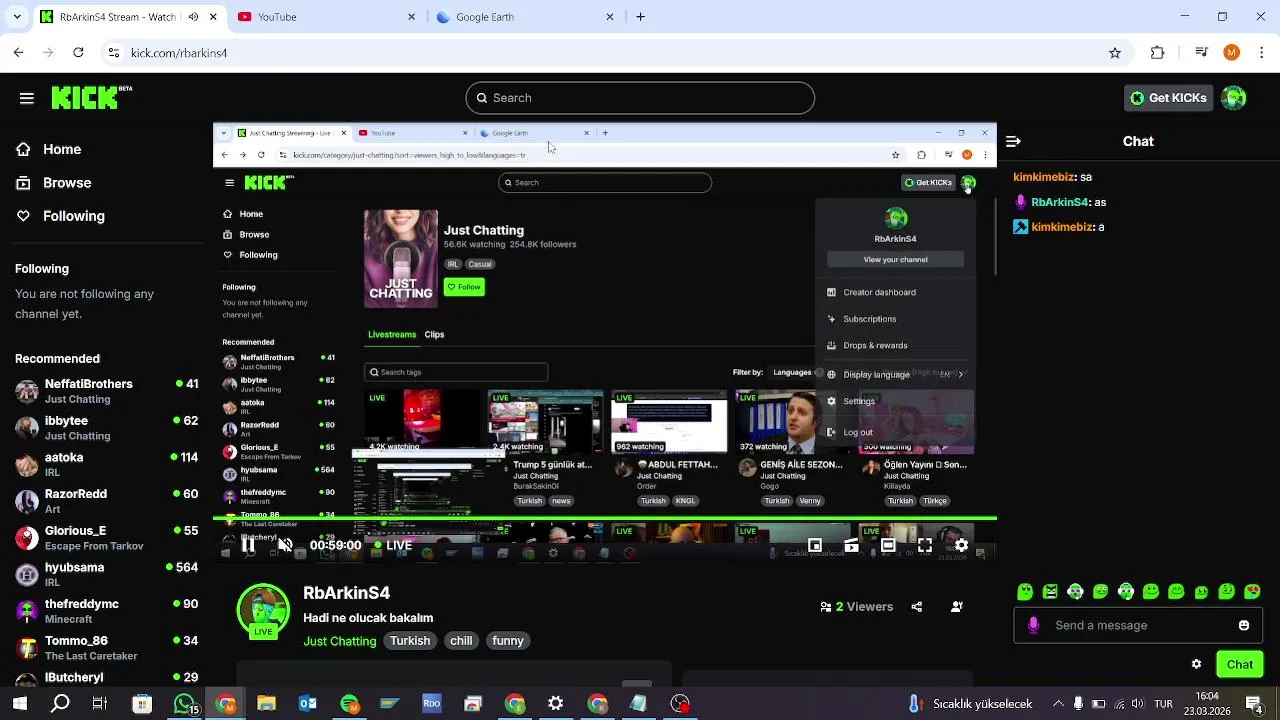Open a new browser tab
The image size is (1280, 720).
[640, 17]
